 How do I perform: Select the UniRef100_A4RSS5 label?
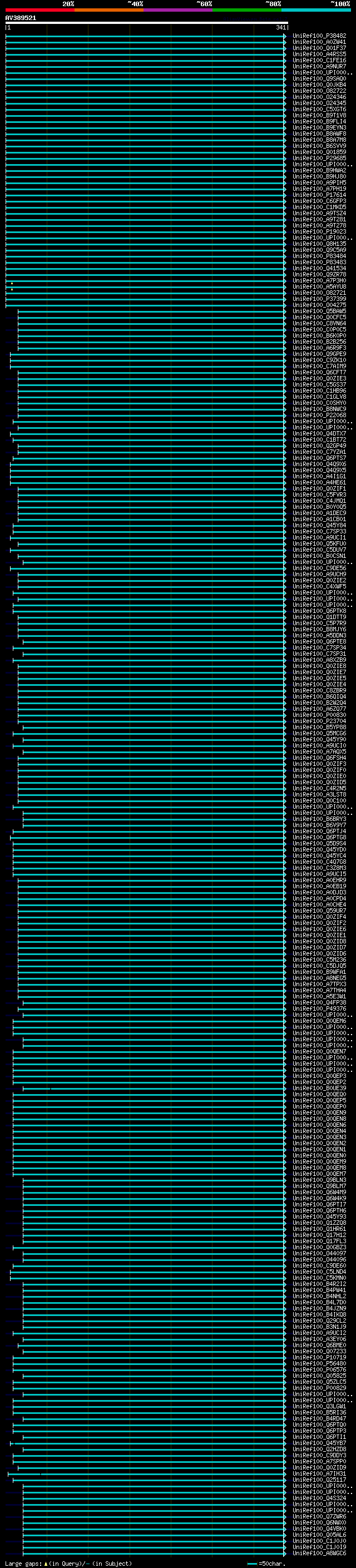click(319, 54)
